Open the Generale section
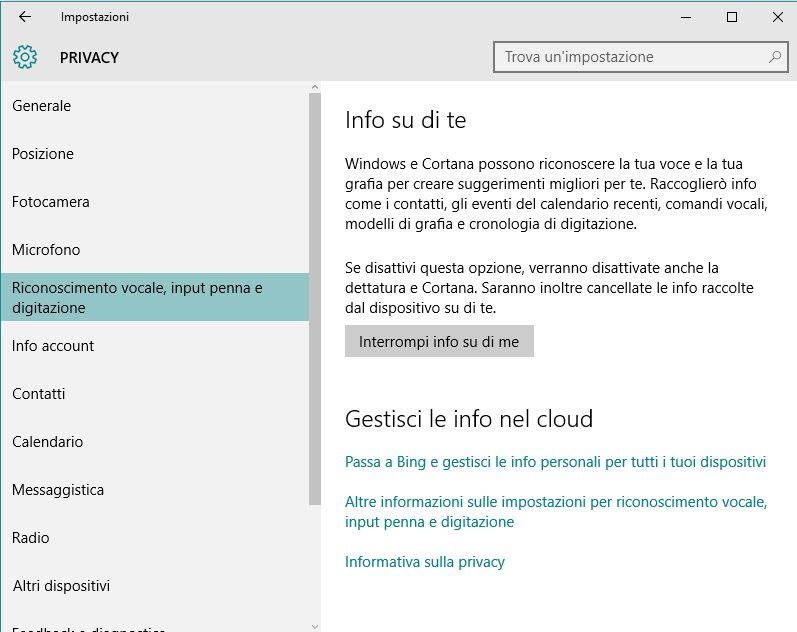 click(42, 106)
